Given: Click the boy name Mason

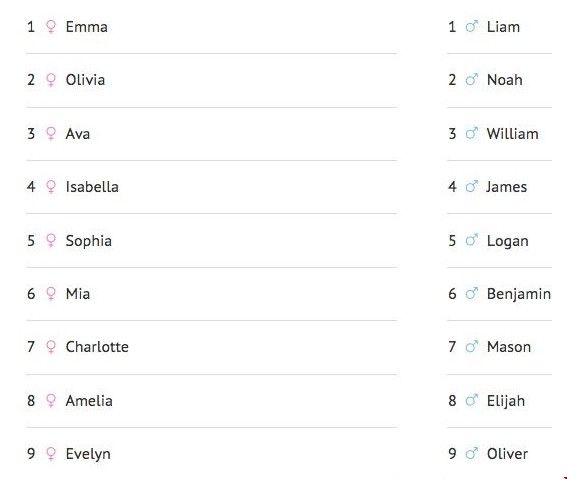Looking at the screenshot, I should pyautogui.click(x=509, y=347).
